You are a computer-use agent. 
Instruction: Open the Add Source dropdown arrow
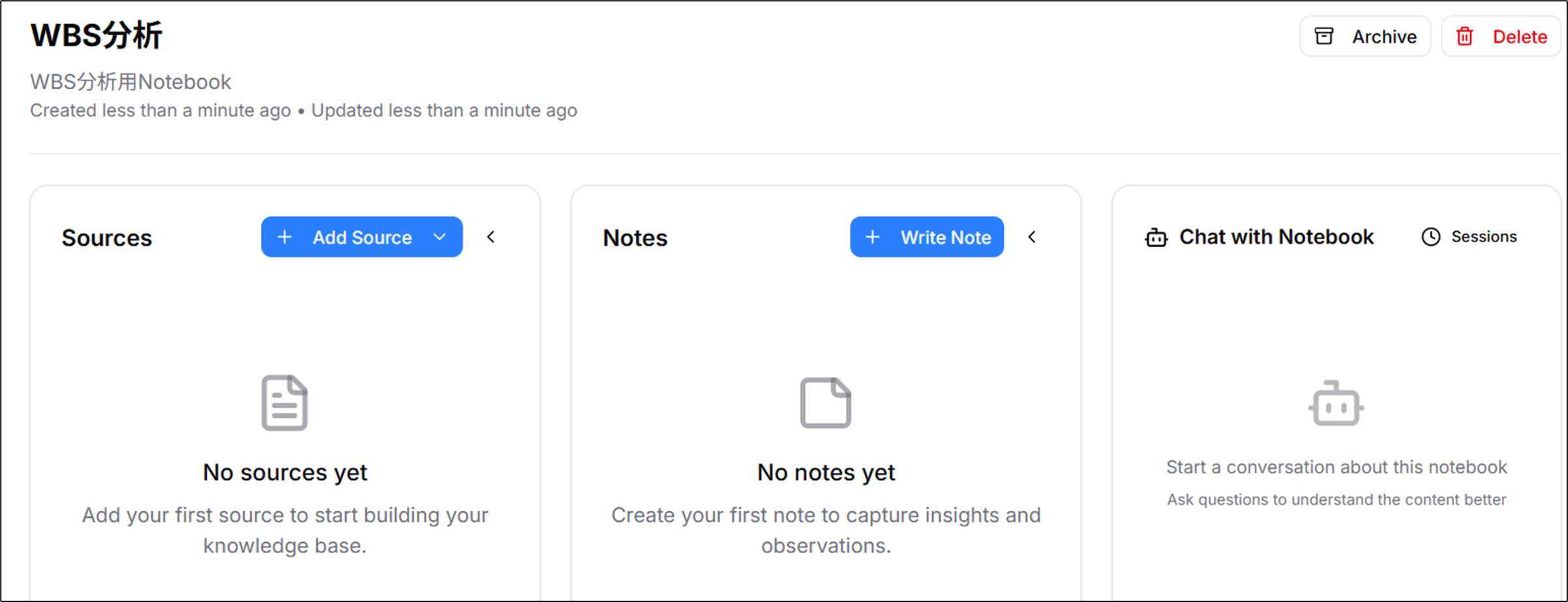pyautogui.click(x=440, y=237)
